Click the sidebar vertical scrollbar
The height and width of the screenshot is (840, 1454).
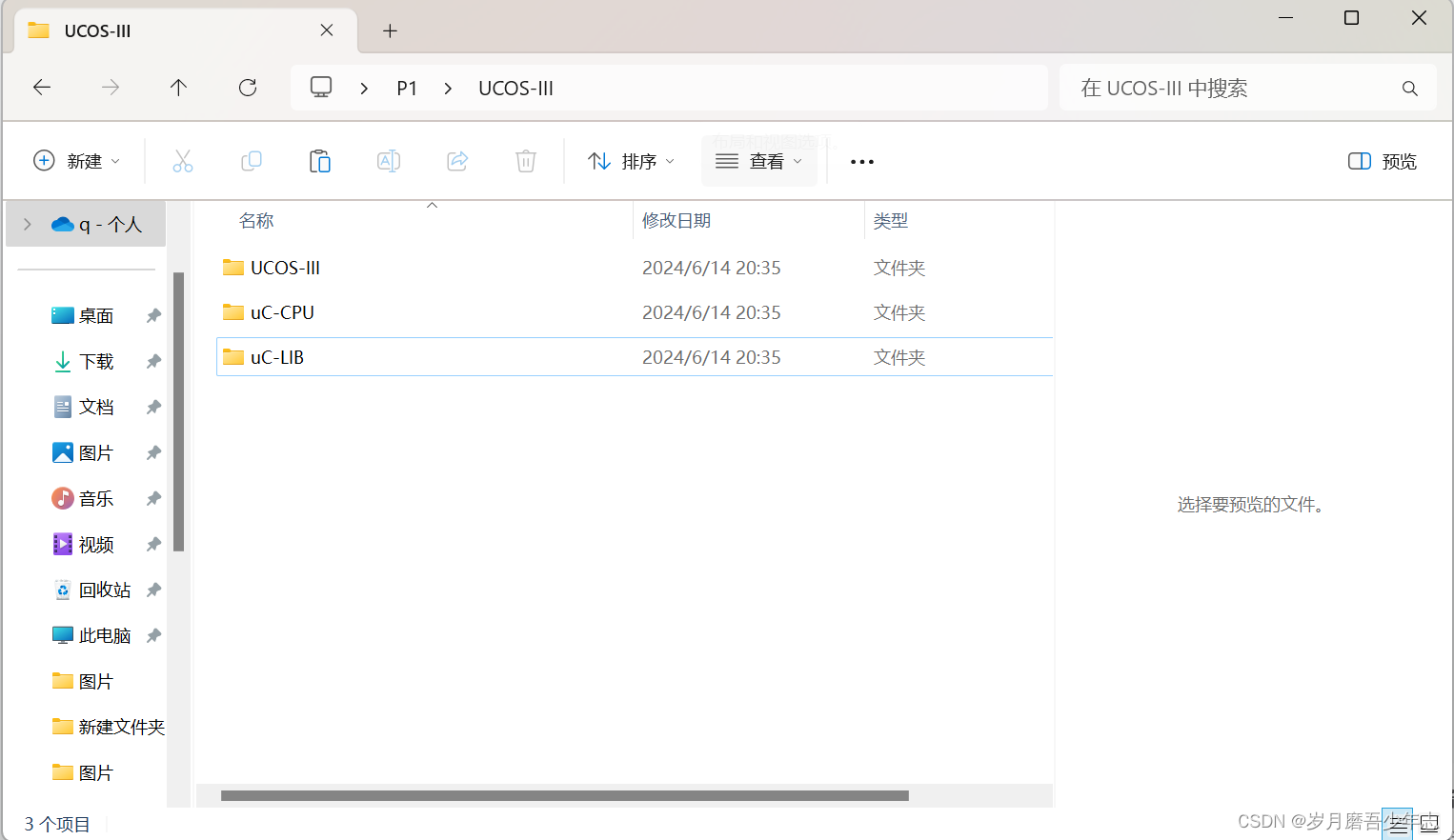[178, 411]
